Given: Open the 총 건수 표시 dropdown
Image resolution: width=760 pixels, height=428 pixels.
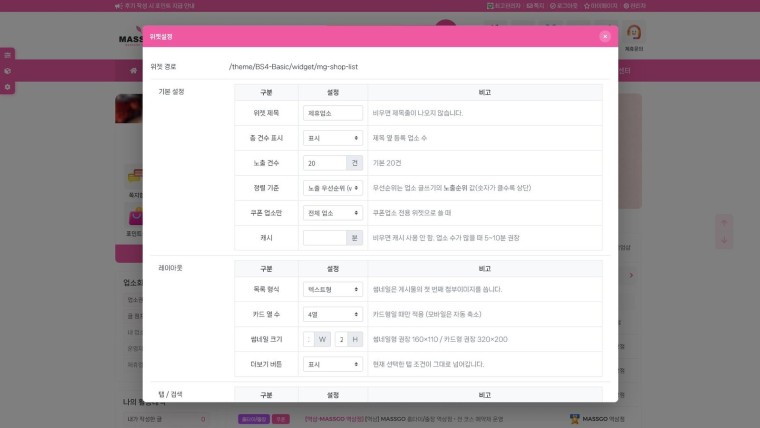Looking at the screenshot, I should point(332,138).
